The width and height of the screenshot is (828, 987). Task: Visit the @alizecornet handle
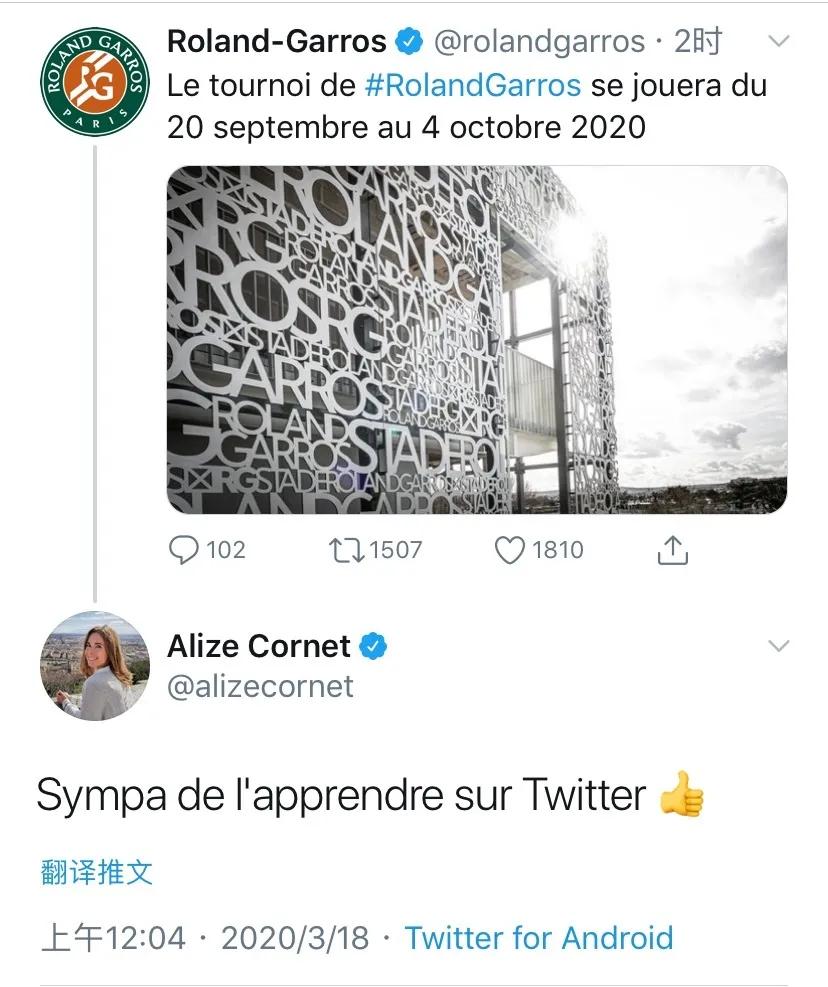click(x=260, y=687)
